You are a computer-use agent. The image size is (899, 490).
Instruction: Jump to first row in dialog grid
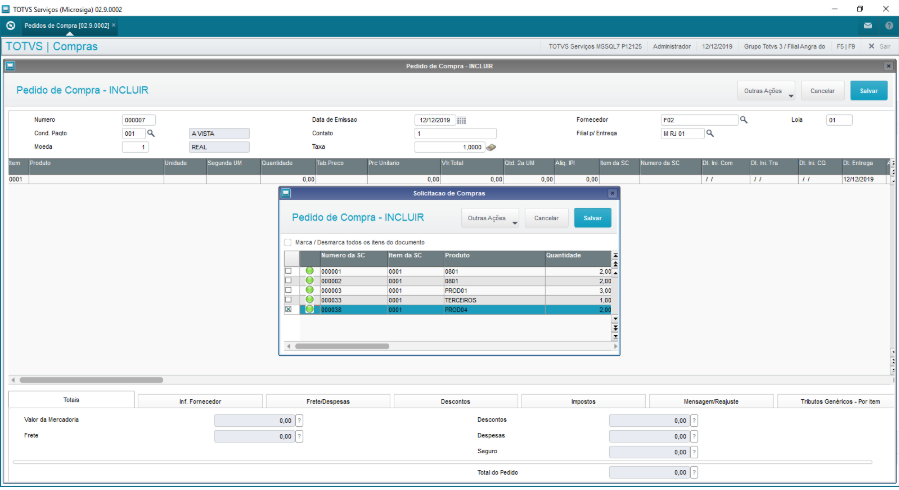615,255
